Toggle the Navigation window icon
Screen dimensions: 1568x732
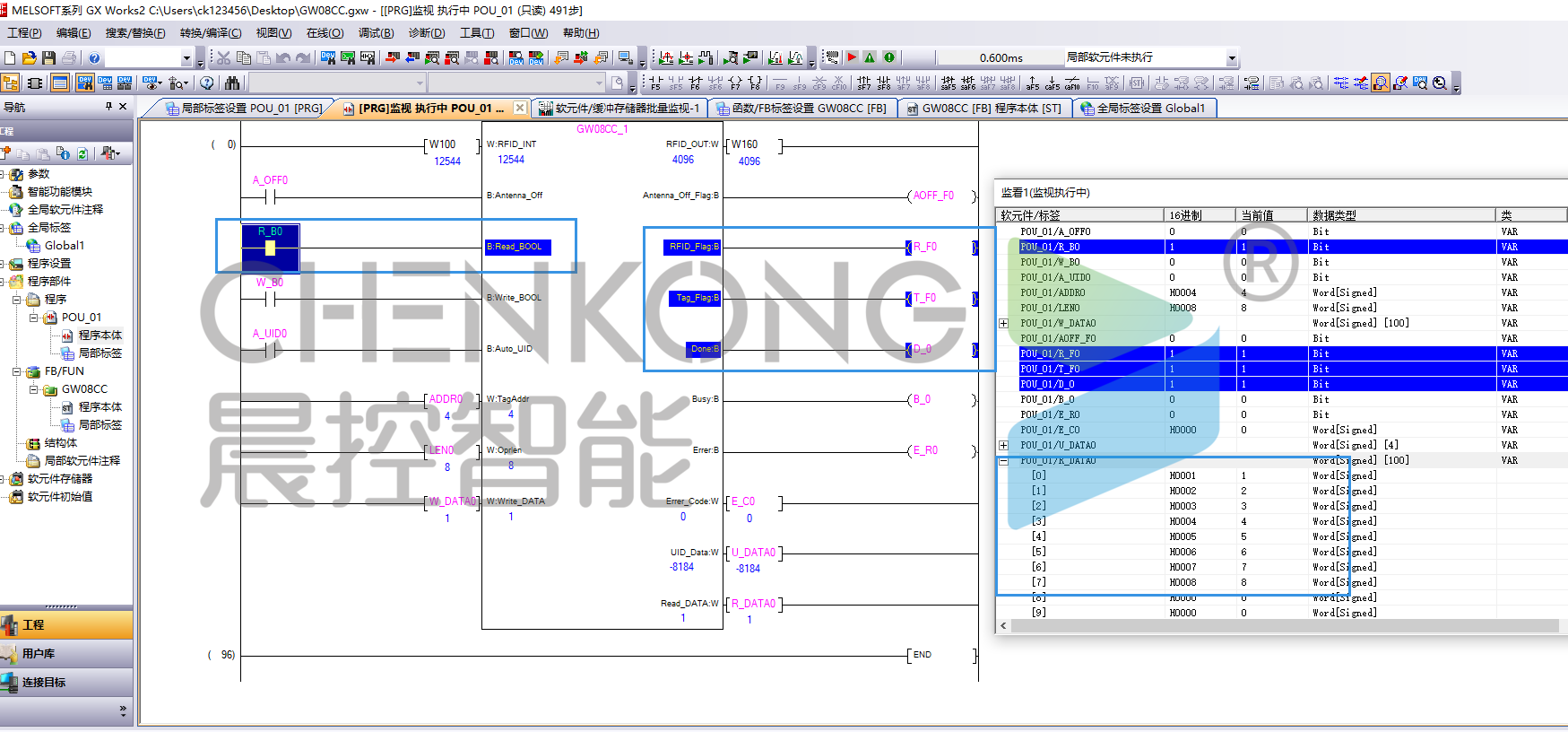[x=11, y=83]
